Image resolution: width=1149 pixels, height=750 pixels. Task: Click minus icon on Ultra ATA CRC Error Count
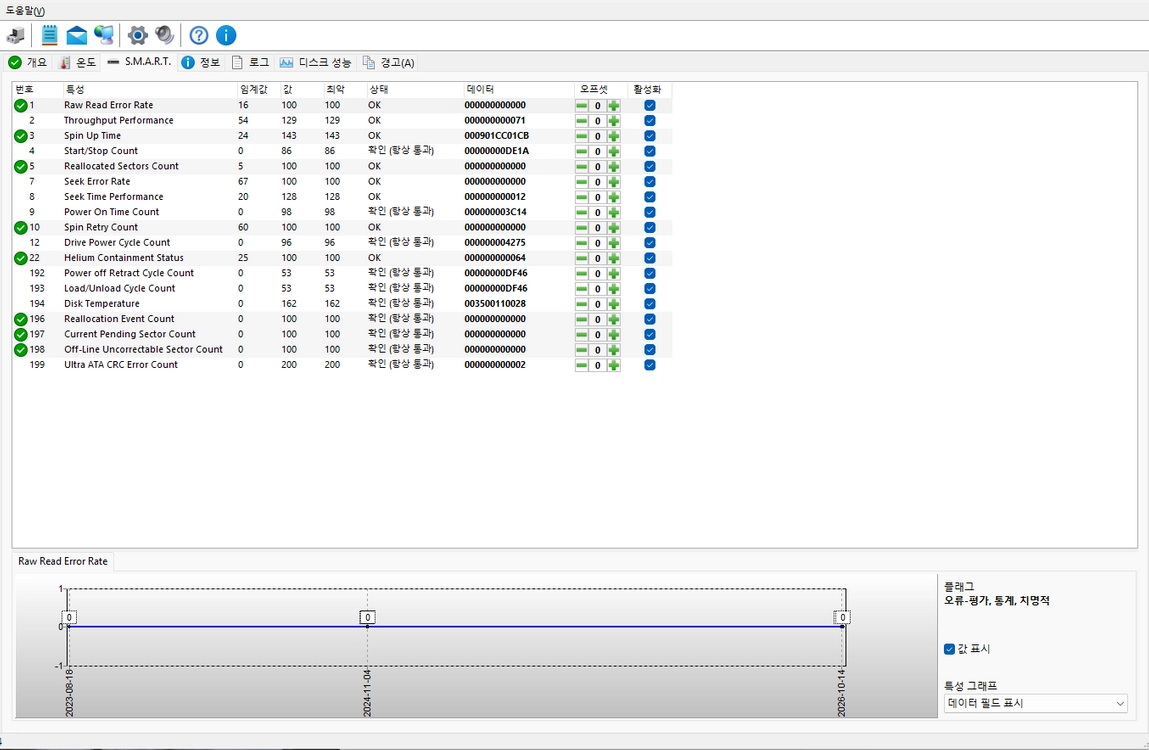point(582,365)
